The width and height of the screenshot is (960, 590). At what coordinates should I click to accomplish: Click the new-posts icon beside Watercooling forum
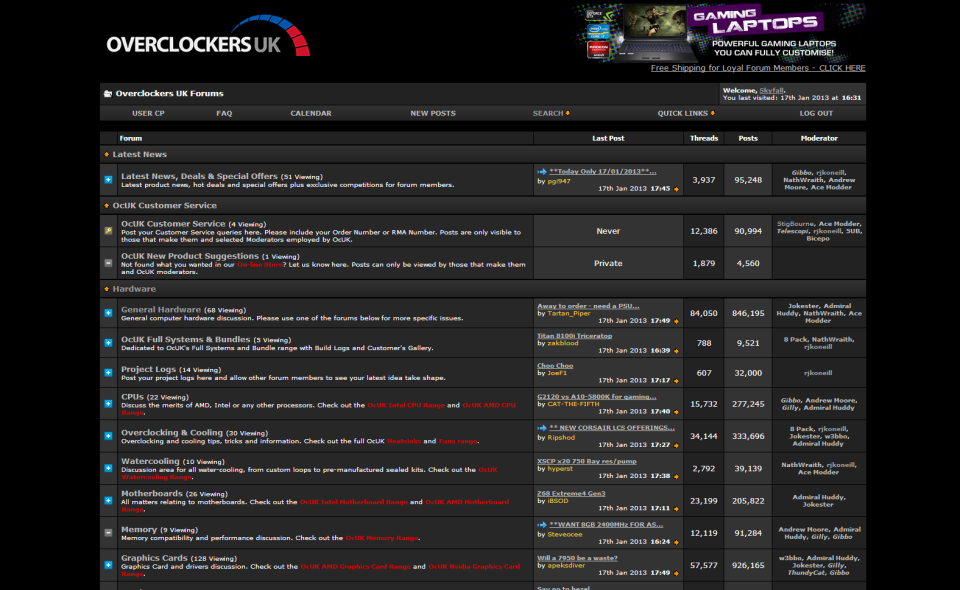coord(108,467)
